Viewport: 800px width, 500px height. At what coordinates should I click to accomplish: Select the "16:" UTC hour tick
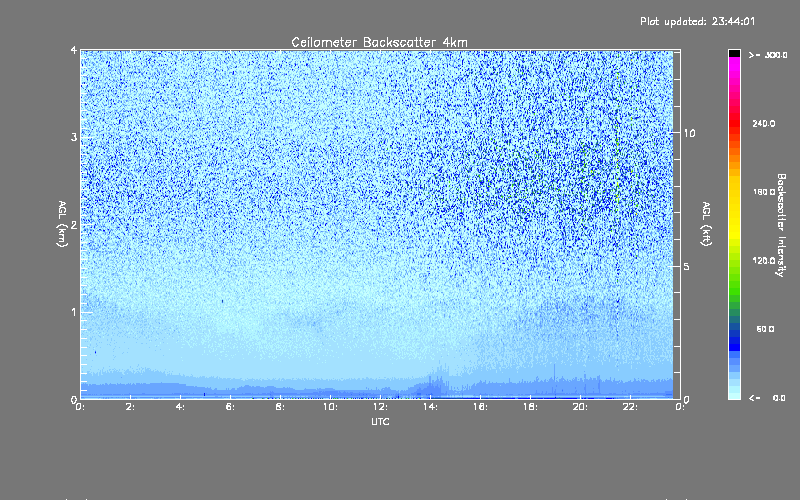tap(481, 407)
